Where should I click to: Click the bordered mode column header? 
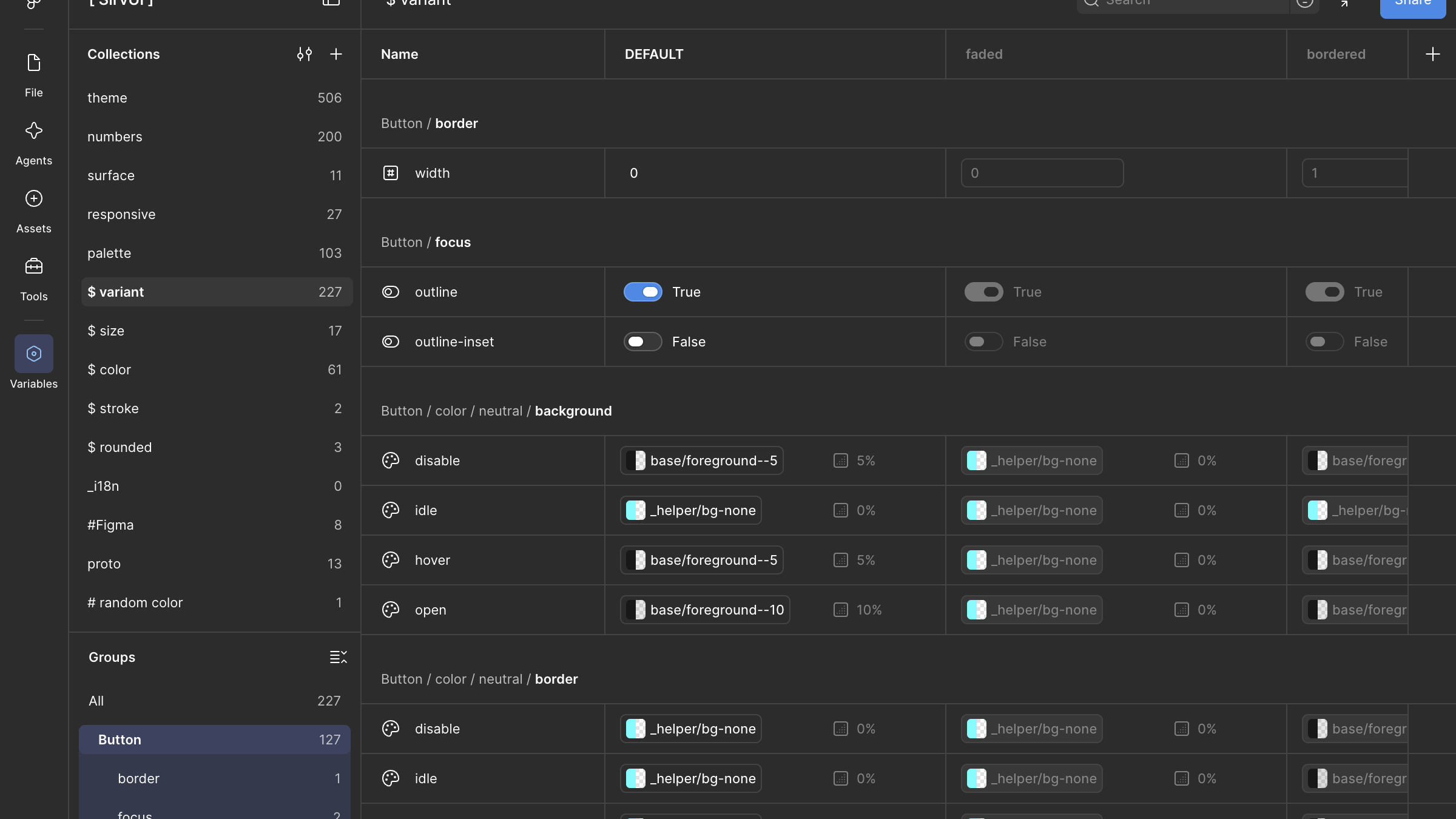(1347, 54)
